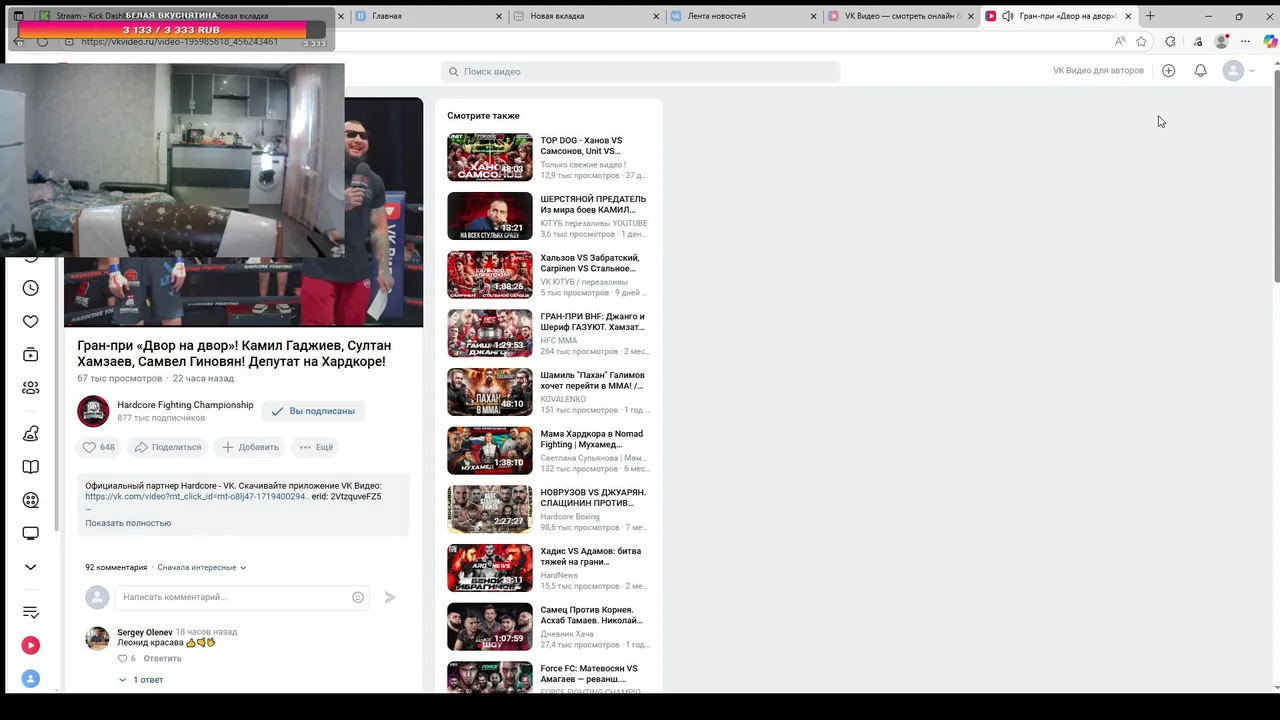The image size is (1280, 720).
Task: Open the profile account dropdown top right
Action: tap(1239, 71)
